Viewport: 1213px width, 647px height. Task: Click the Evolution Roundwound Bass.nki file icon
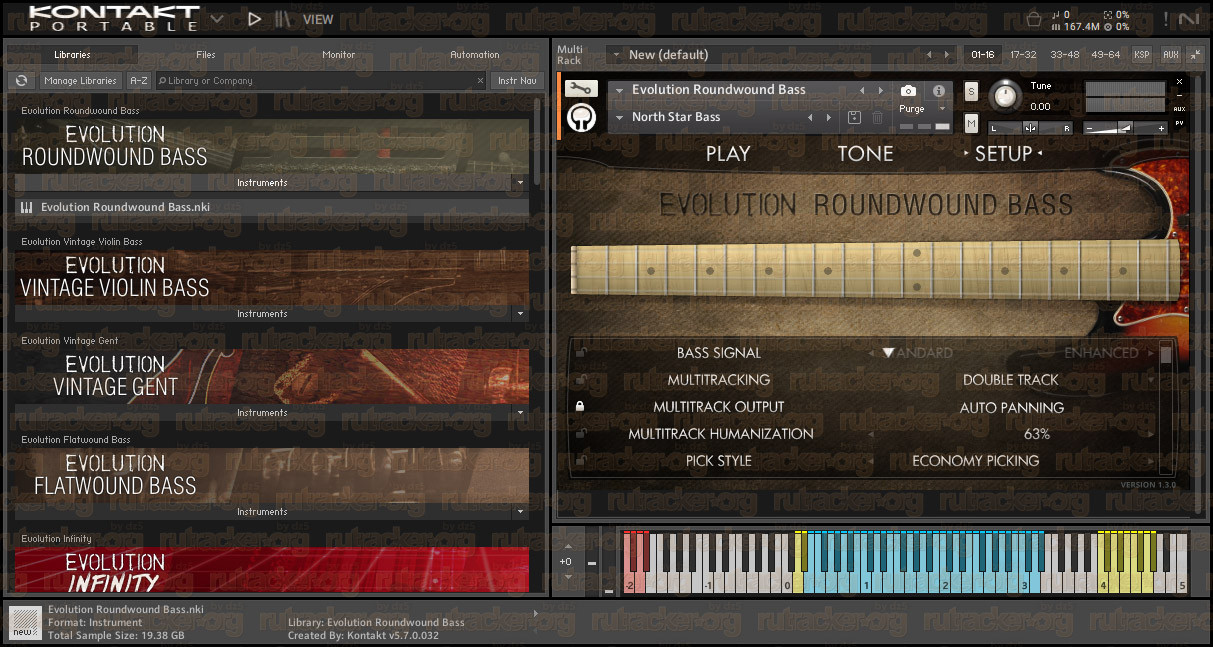[x=27, y=208]
